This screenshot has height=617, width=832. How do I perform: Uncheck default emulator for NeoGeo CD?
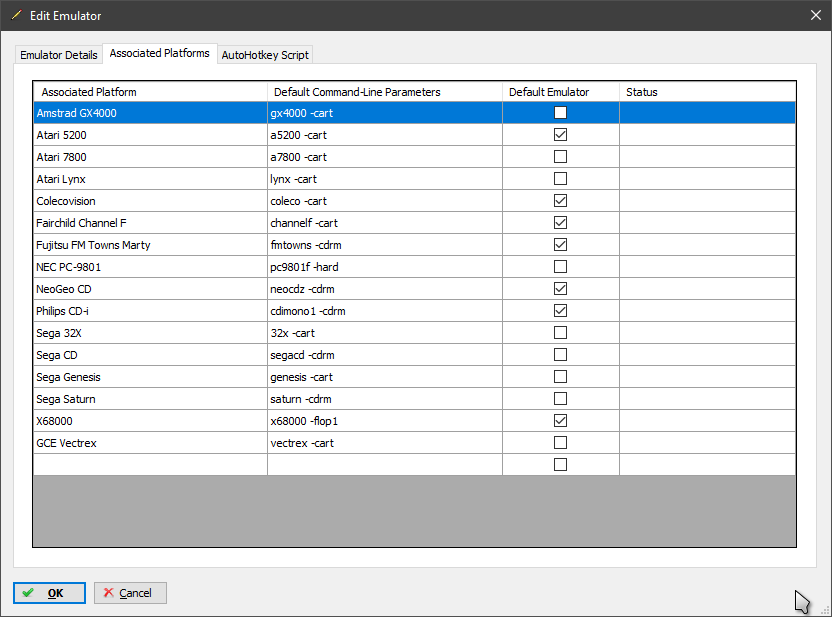[x=560, y=289]
